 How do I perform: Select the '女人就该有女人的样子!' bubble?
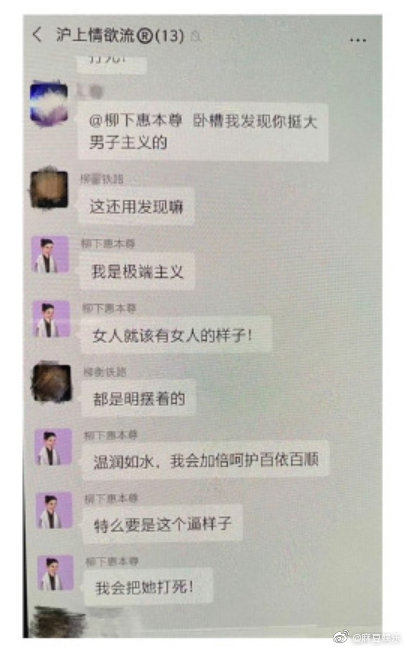(x=176, y=335)
